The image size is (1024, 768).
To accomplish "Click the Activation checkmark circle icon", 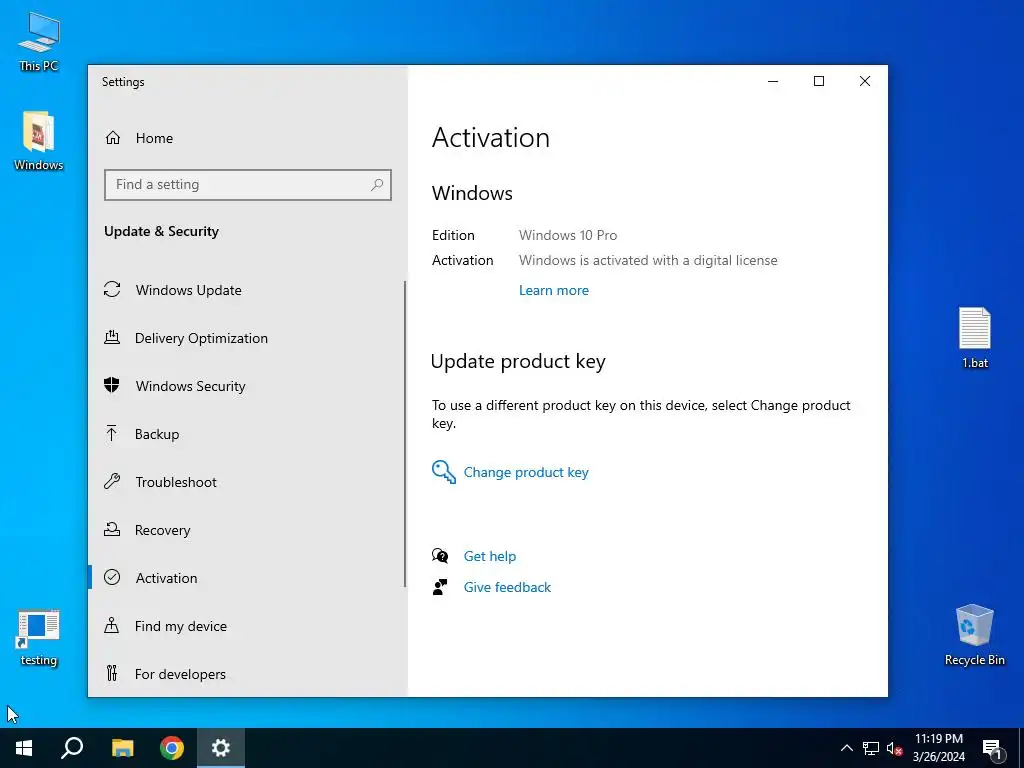I will (x=112, y=577).
